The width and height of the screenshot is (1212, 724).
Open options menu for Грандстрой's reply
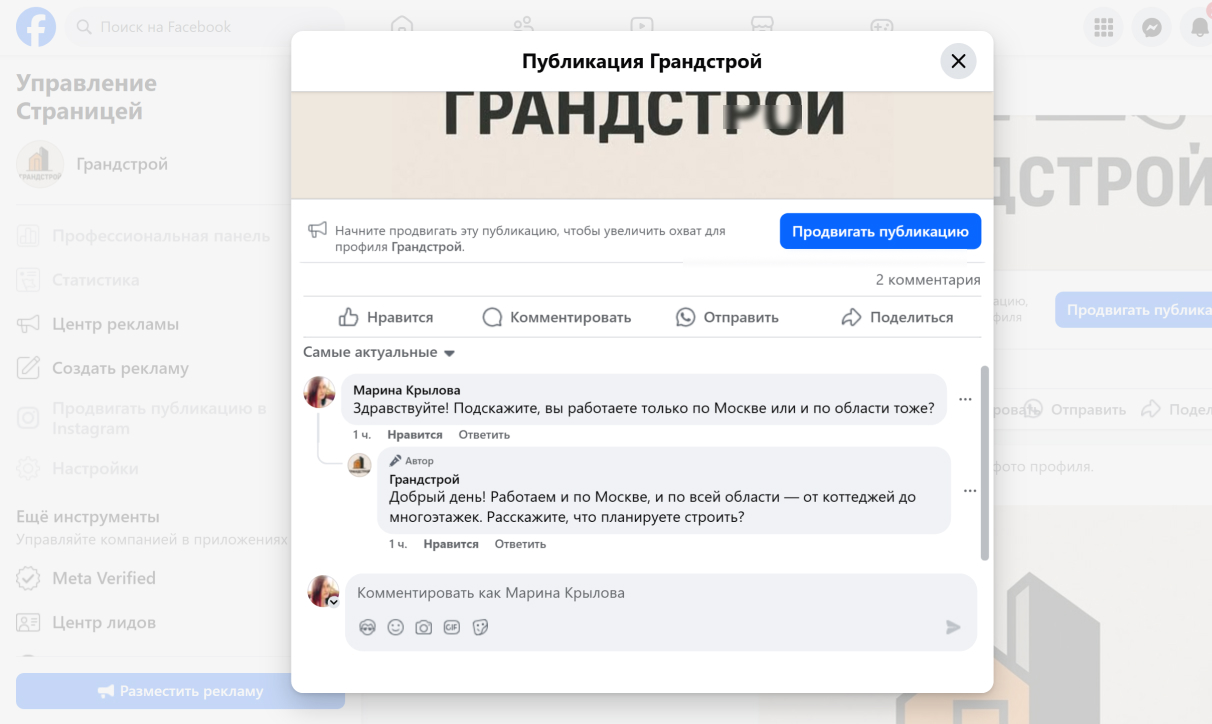pyautogui.click(x=970, y=491)
